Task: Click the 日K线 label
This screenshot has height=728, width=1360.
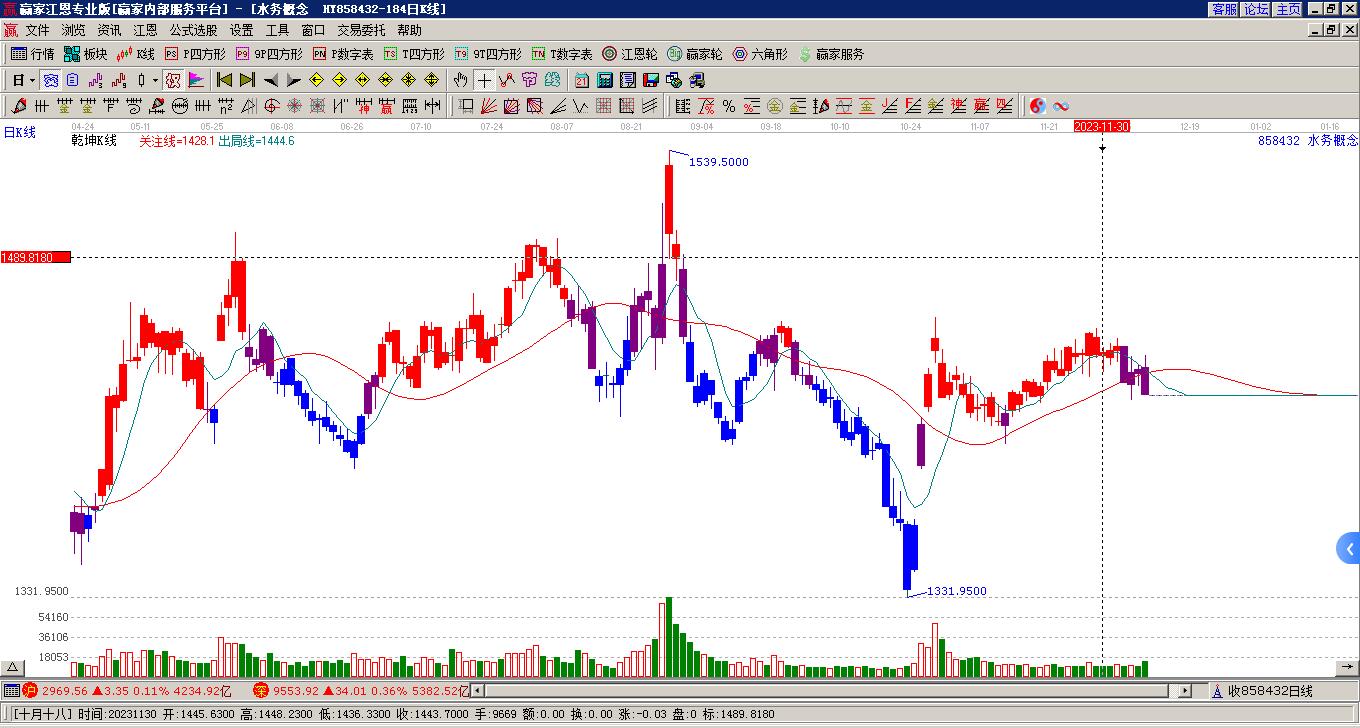Action: (x=20, y=132)
